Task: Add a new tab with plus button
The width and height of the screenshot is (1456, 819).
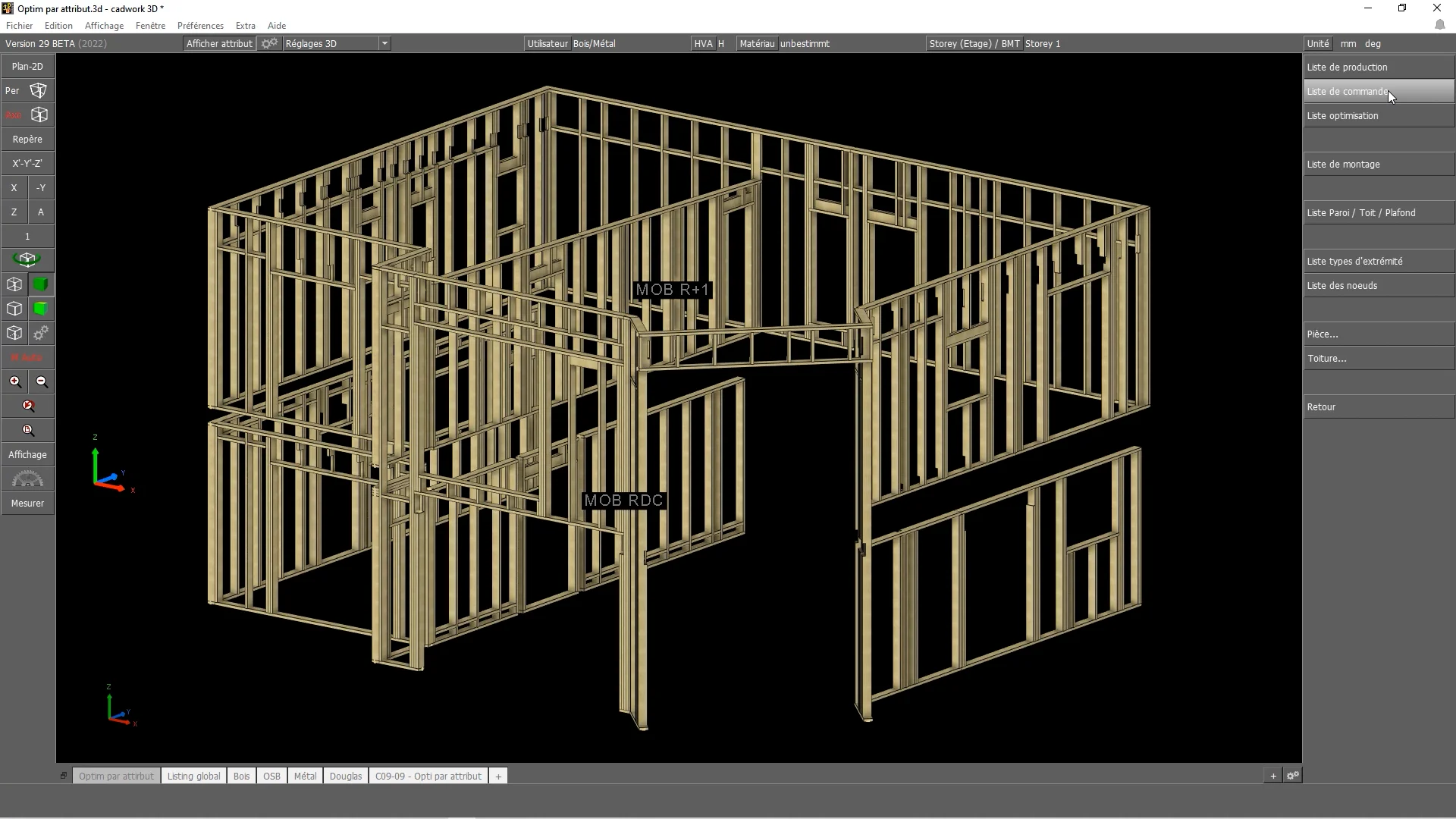Action: (x=498, y=776)
